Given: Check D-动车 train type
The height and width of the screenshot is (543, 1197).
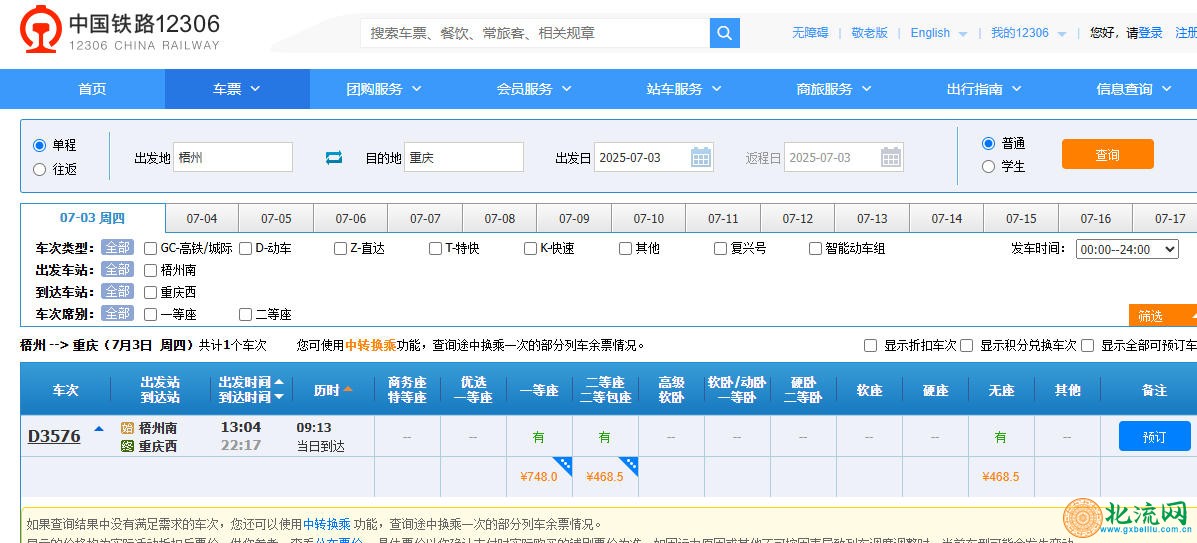Looking at the screenshot, I should pyautogui.click(x=245, y=248).
